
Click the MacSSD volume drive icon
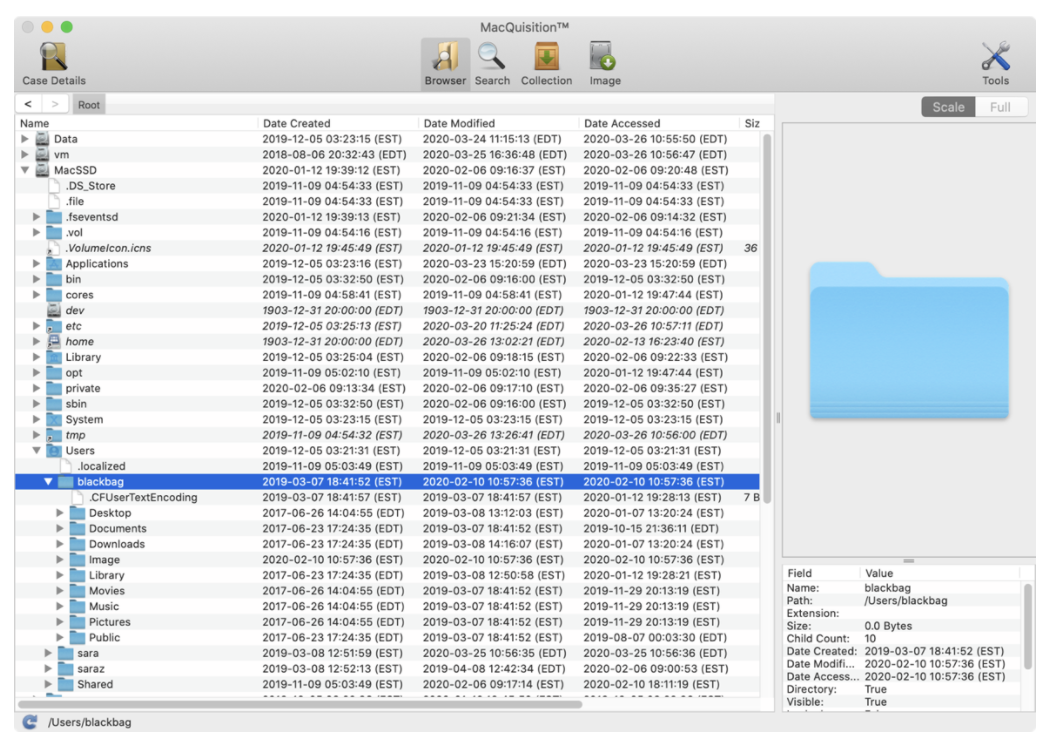click(42, 170)
